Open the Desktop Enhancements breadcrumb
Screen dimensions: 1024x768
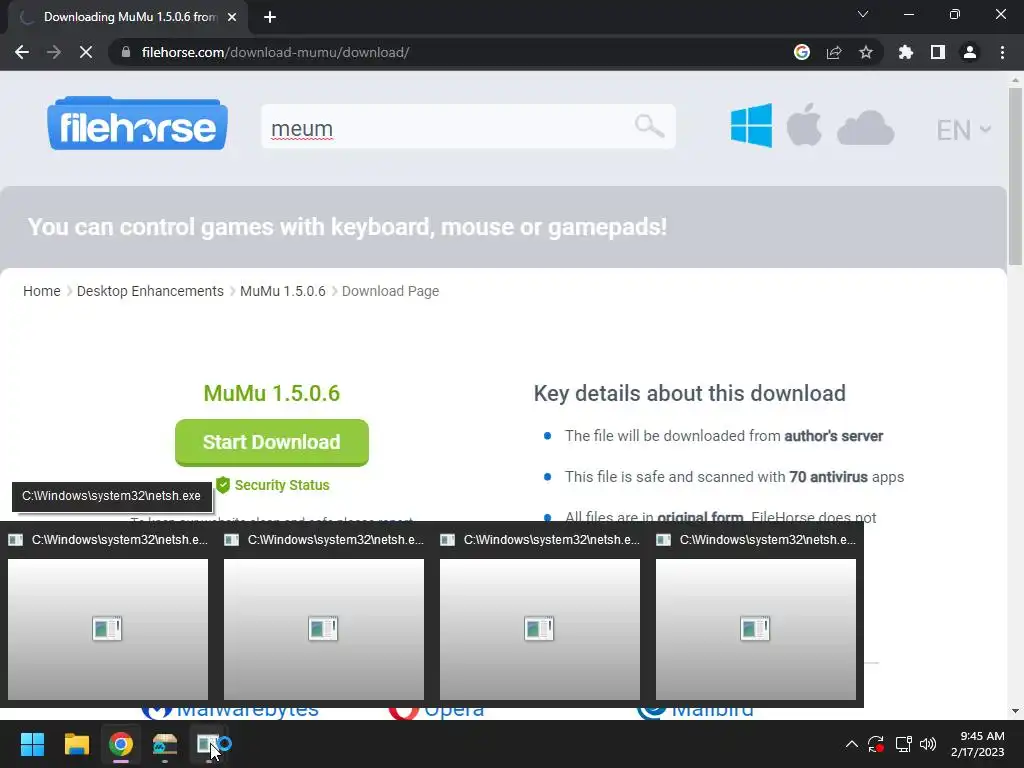point(150,291)
